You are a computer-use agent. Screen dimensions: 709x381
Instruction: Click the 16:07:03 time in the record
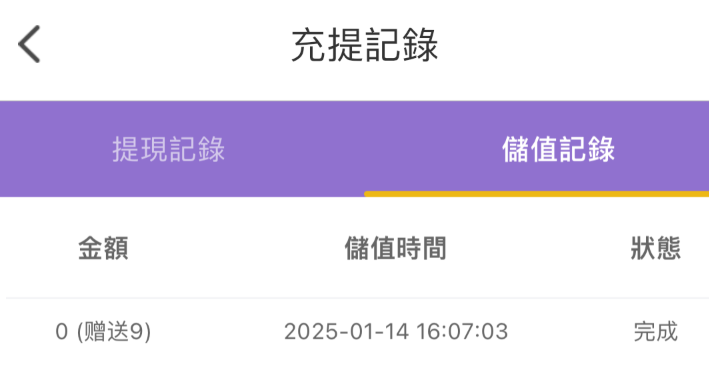click(462, 331)
